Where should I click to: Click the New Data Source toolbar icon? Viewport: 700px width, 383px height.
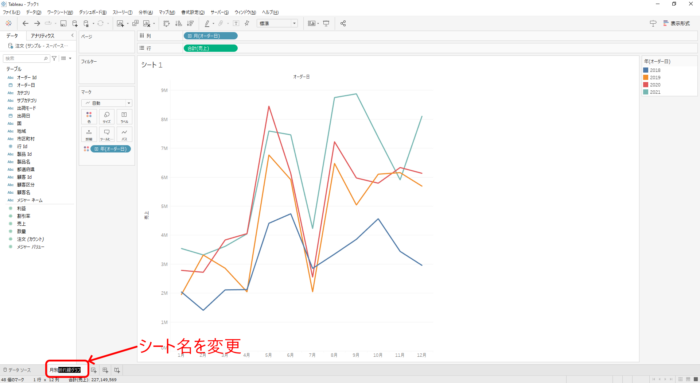pyautogui.click(x=75, y=23)
